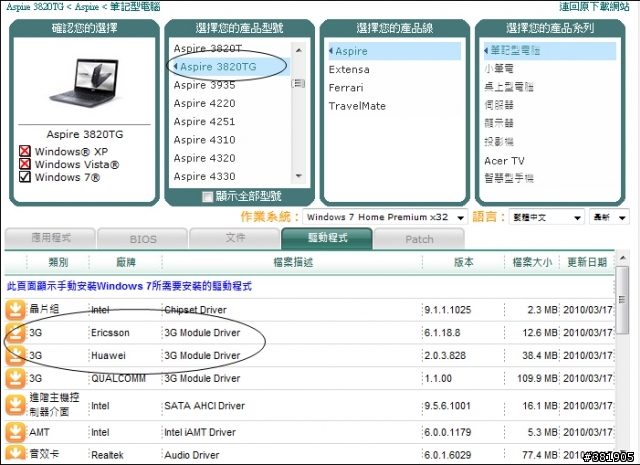Select the TravelMate product line
Viewport: 640px width, 465px height.
[357, 106]
